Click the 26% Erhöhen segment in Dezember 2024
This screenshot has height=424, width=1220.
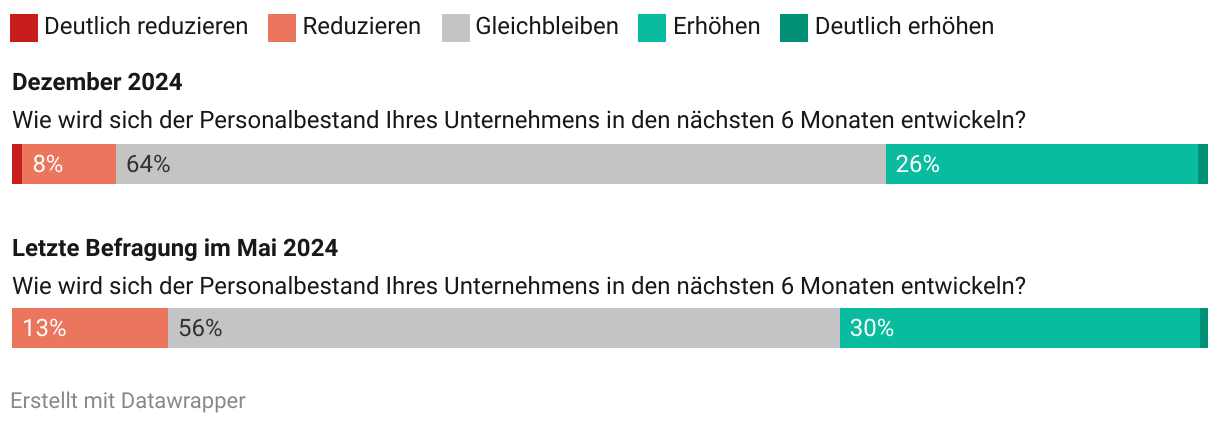pos(1042,164)
